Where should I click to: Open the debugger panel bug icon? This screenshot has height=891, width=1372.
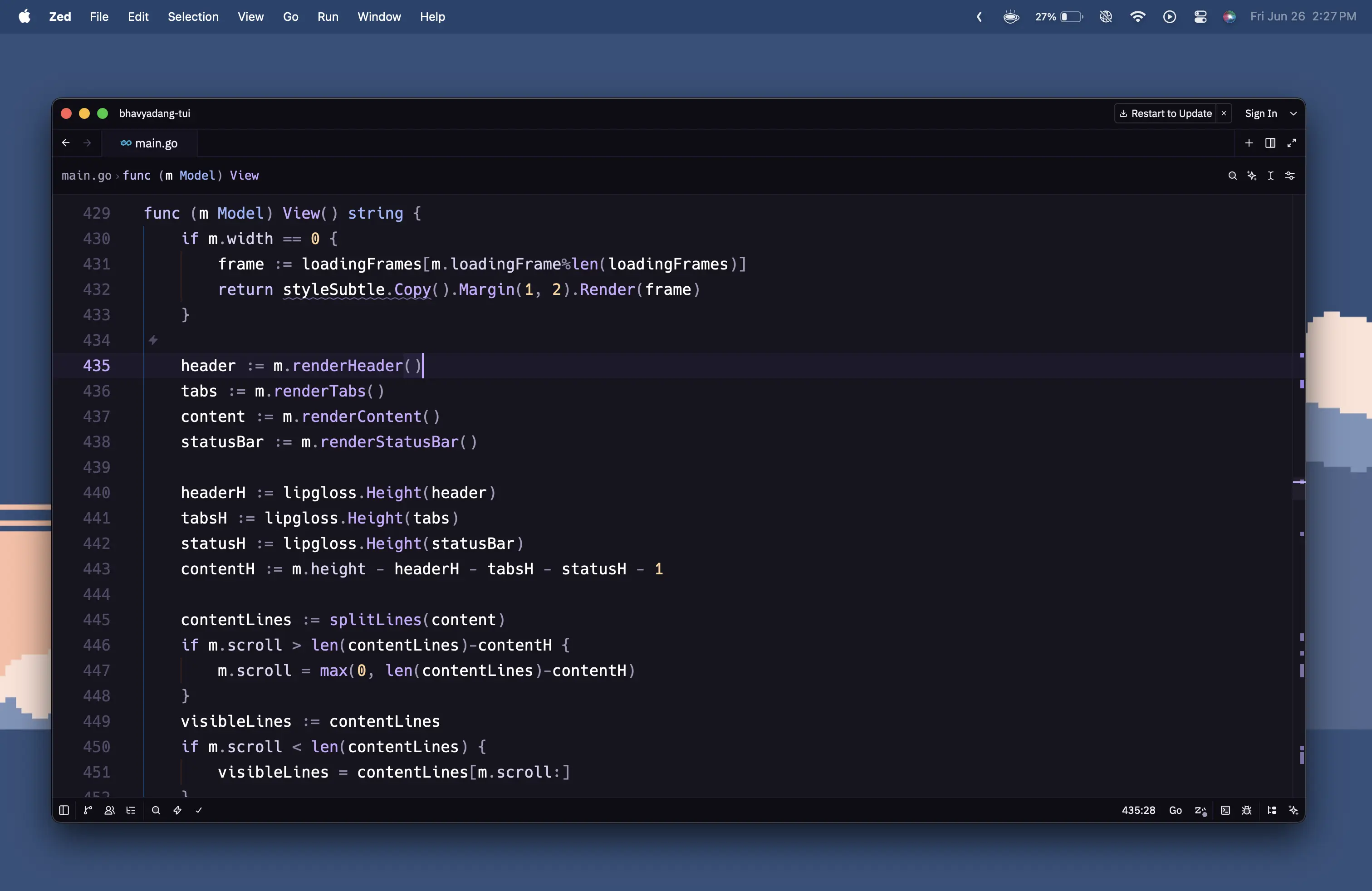(1247, 810)
